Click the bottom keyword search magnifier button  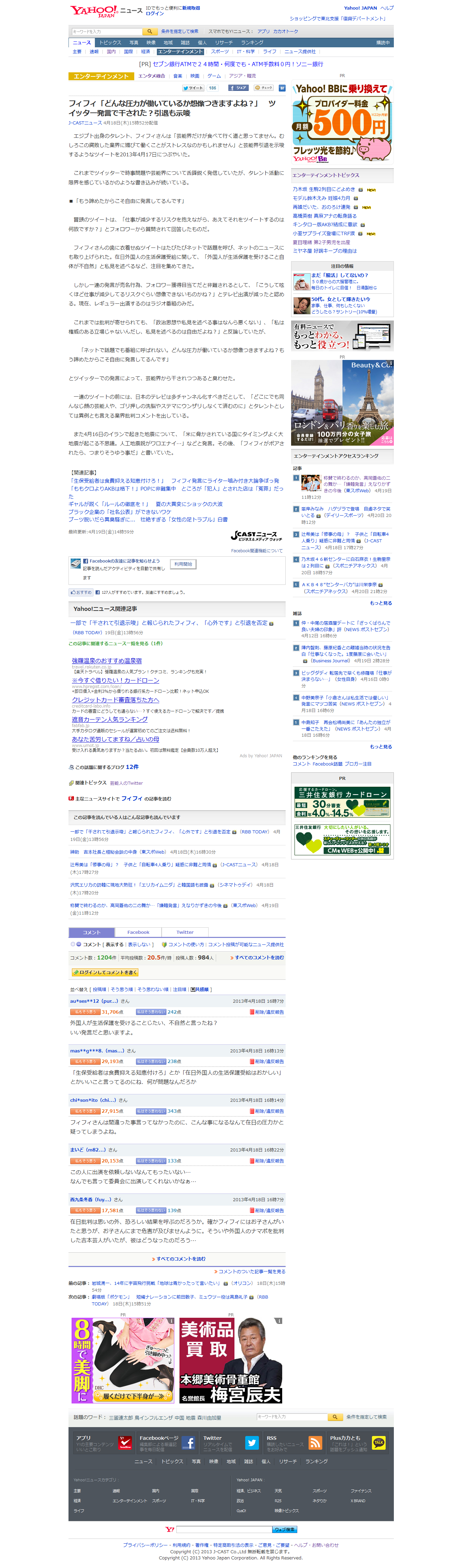(x=335, y=1417)
